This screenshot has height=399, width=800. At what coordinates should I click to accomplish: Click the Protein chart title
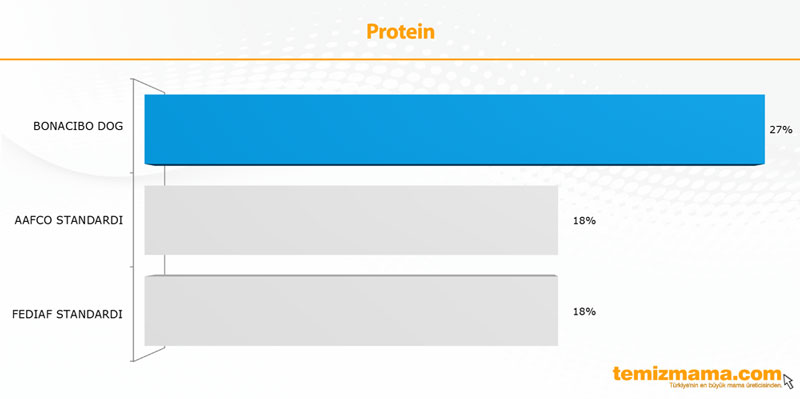pyautogui.click(x=401, y=32)
